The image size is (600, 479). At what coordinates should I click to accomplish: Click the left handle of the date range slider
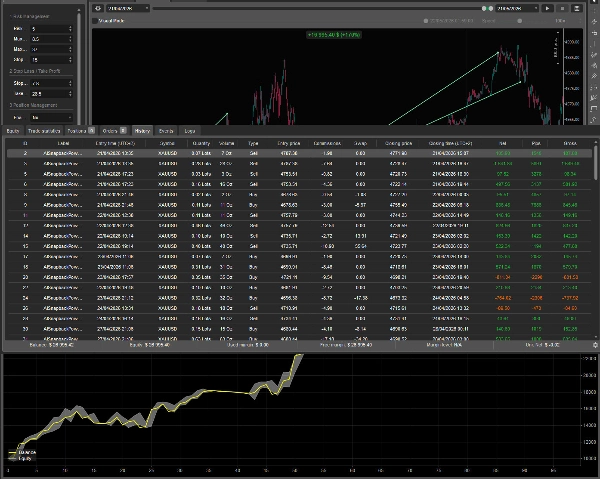(484, 8)
